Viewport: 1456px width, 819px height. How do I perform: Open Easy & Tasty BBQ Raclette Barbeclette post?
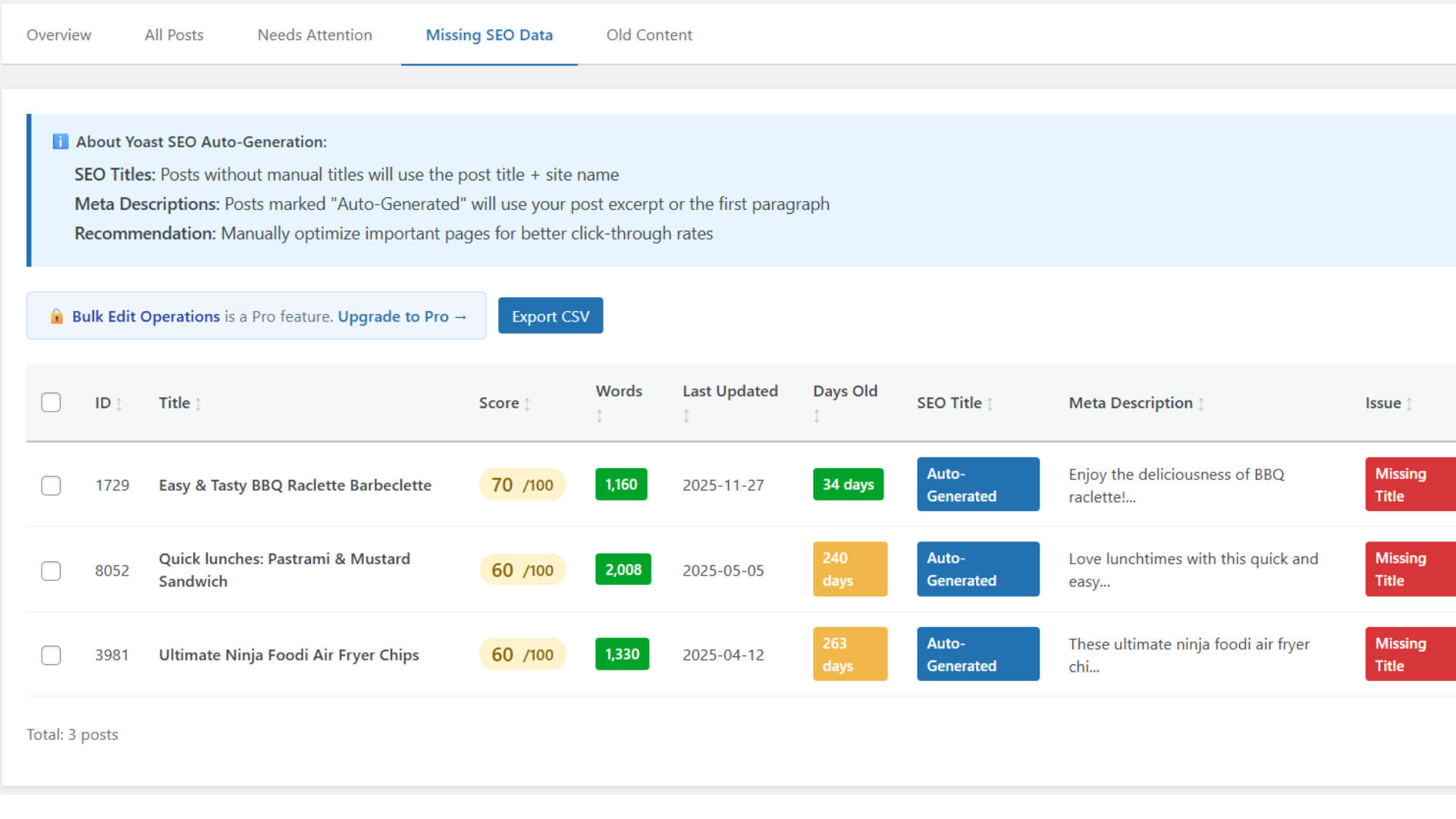[x=295, y=485]
